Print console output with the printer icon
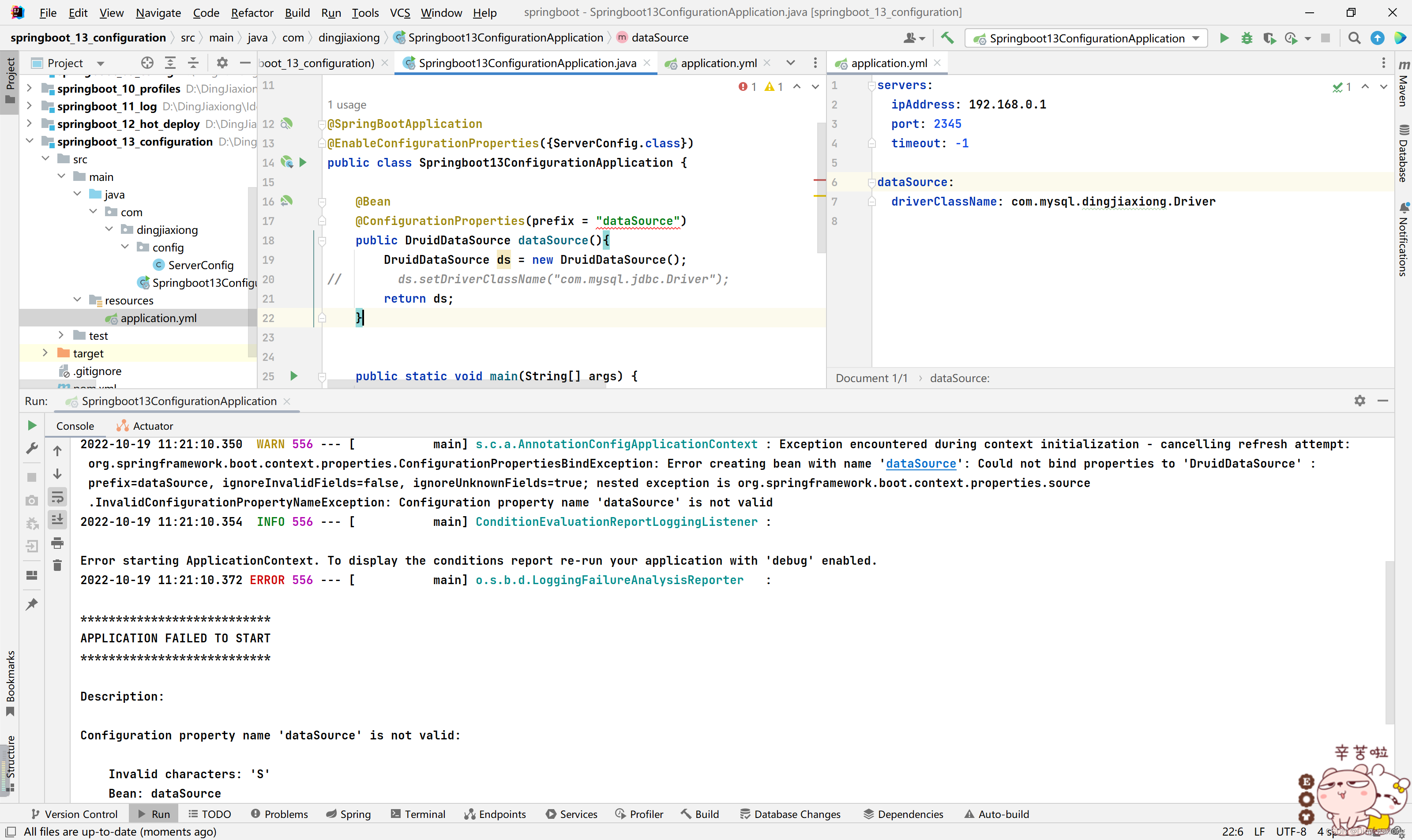Image resolution: width=1412 pixels, height=840 pixels. click(57, 544)
